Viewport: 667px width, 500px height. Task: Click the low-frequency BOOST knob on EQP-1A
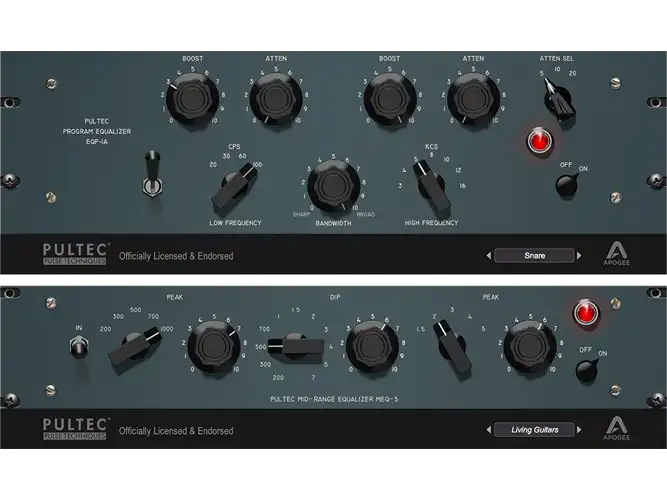192,99
